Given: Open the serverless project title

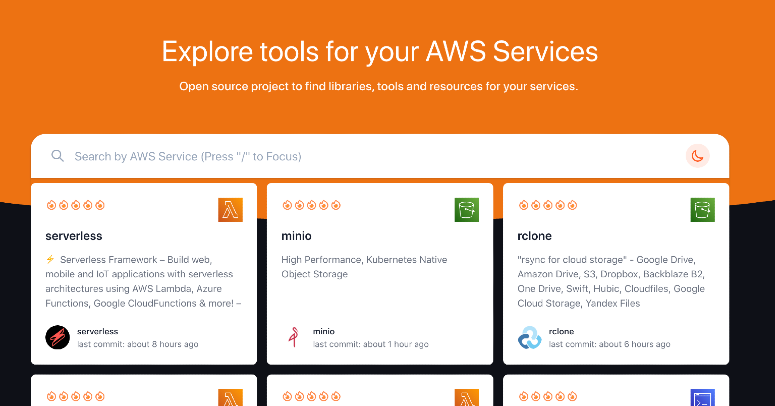Looking at the screenshot, I should point(74,236).
